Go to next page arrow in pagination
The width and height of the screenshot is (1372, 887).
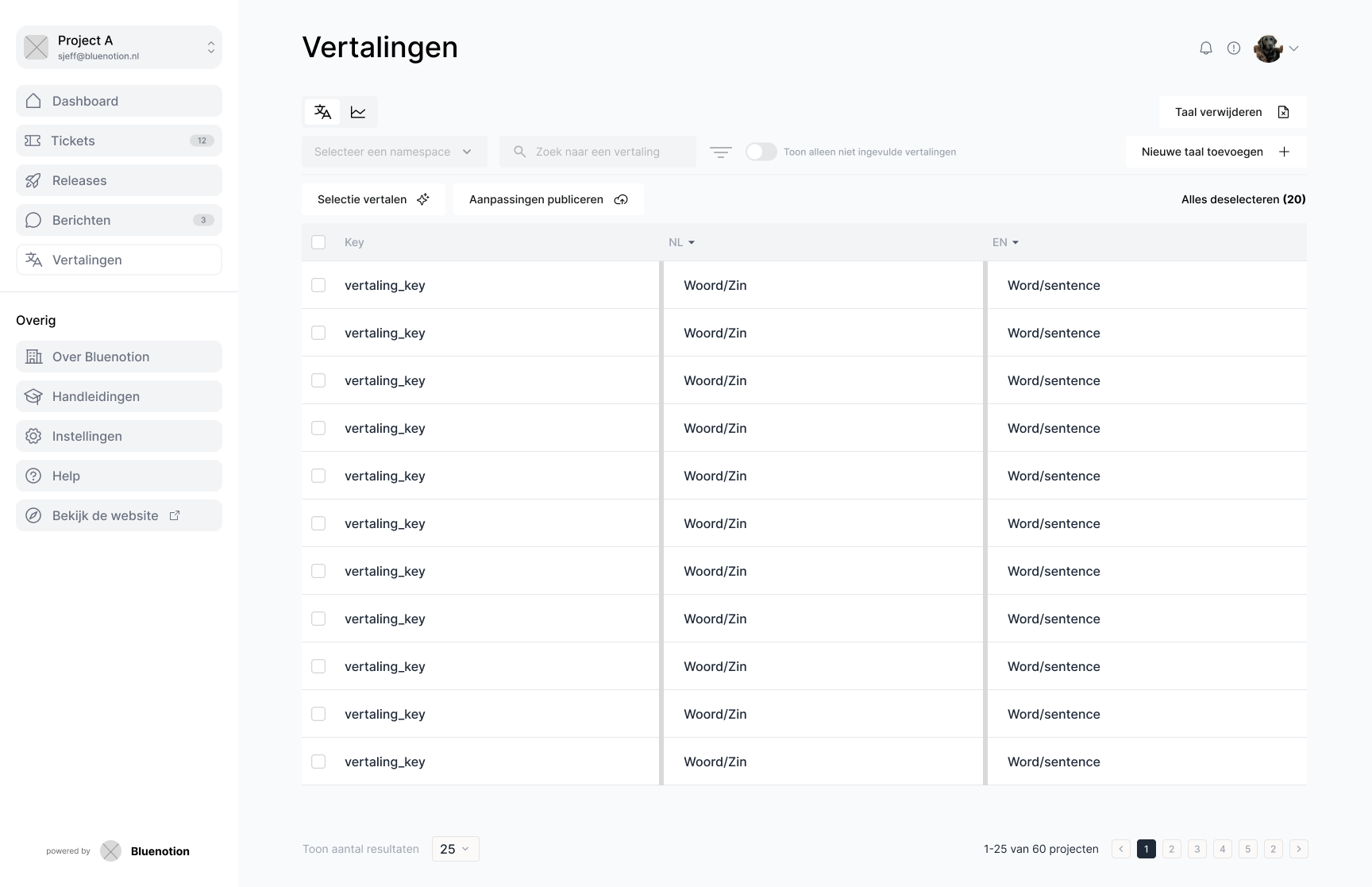coord(1298,849)
